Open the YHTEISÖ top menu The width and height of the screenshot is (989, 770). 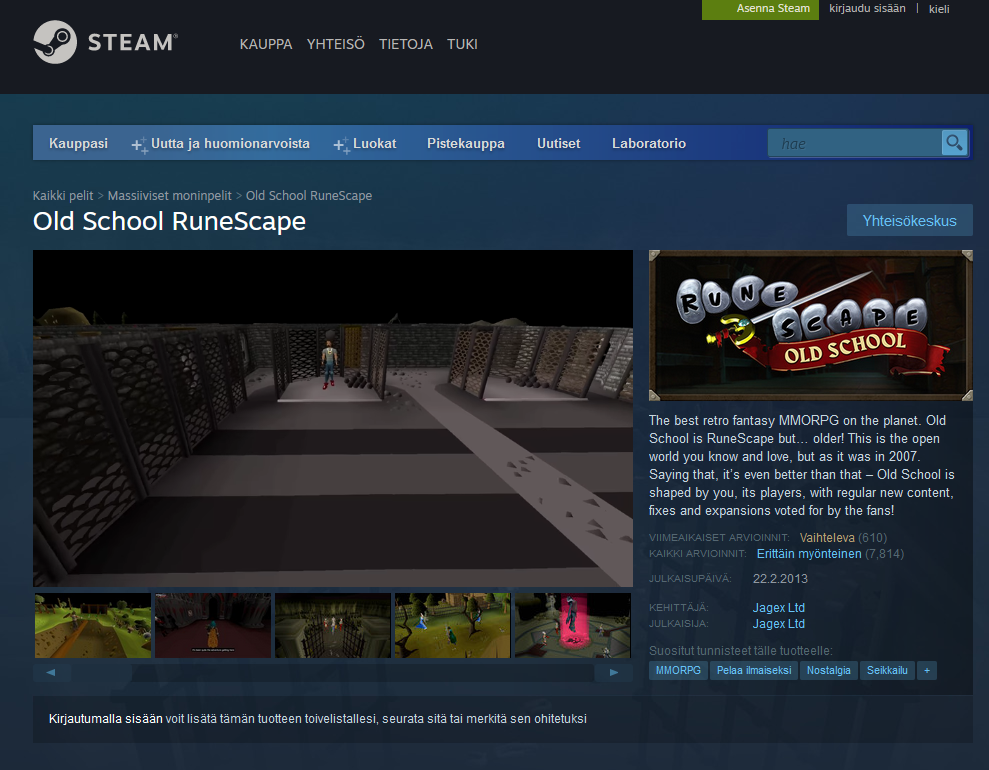(x=336, y=44)
